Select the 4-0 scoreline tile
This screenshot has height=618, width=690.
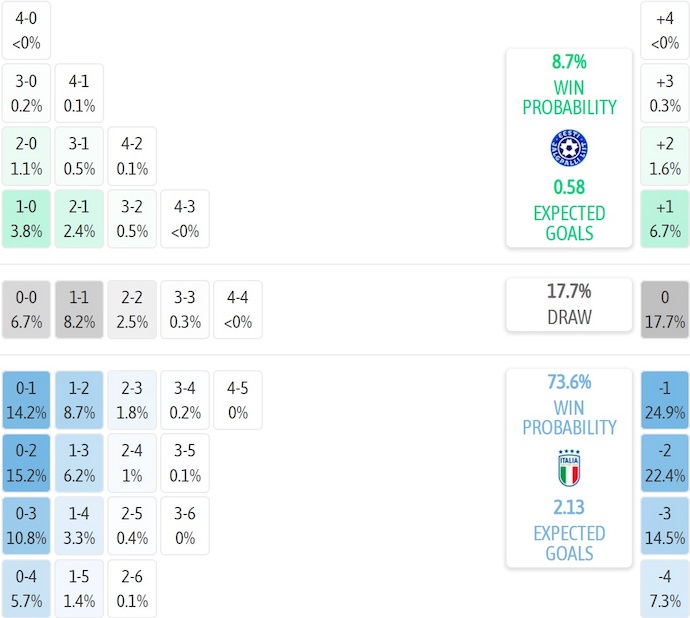pos(27,30)
